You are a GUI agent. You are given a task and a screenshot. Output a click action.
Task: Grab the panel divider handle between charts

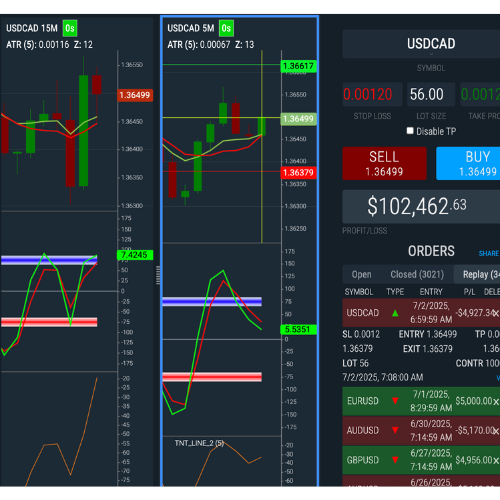(158, 275)
